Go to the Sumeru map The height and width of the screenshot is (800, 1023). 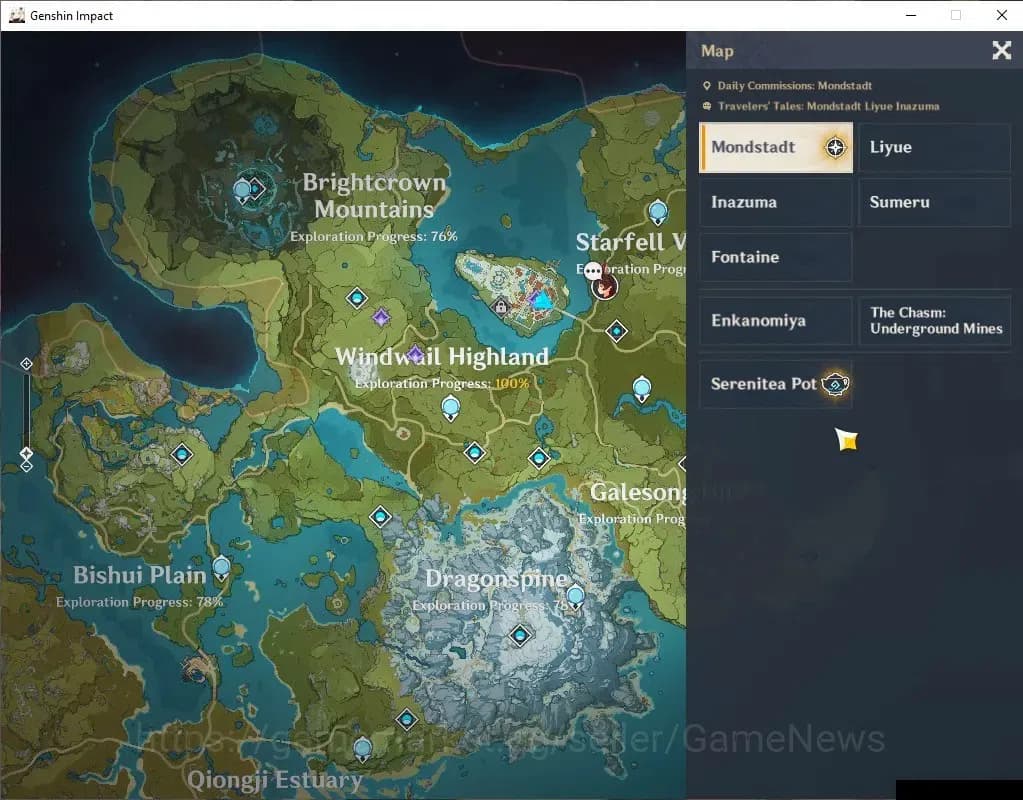click(x=934, y=202)
